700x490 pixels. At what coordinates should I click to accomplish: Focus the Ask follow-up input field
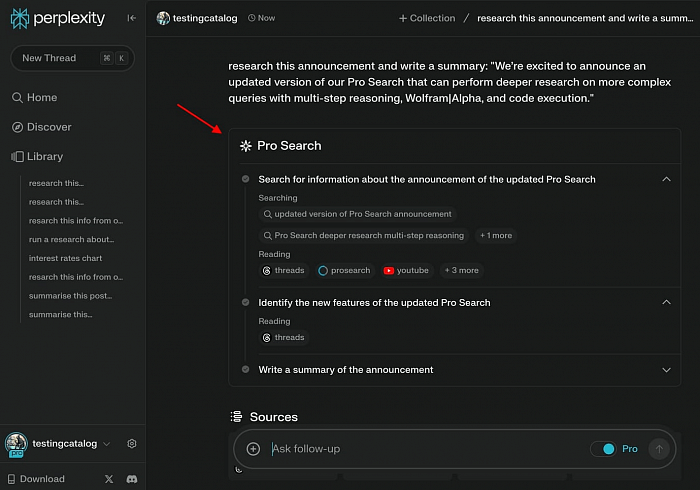click(426, 449)
